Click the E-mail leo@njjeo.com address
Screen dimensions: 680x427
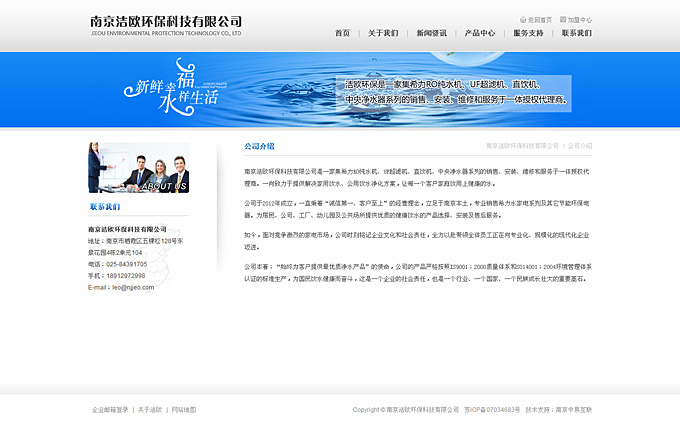[x=121, y=287]
